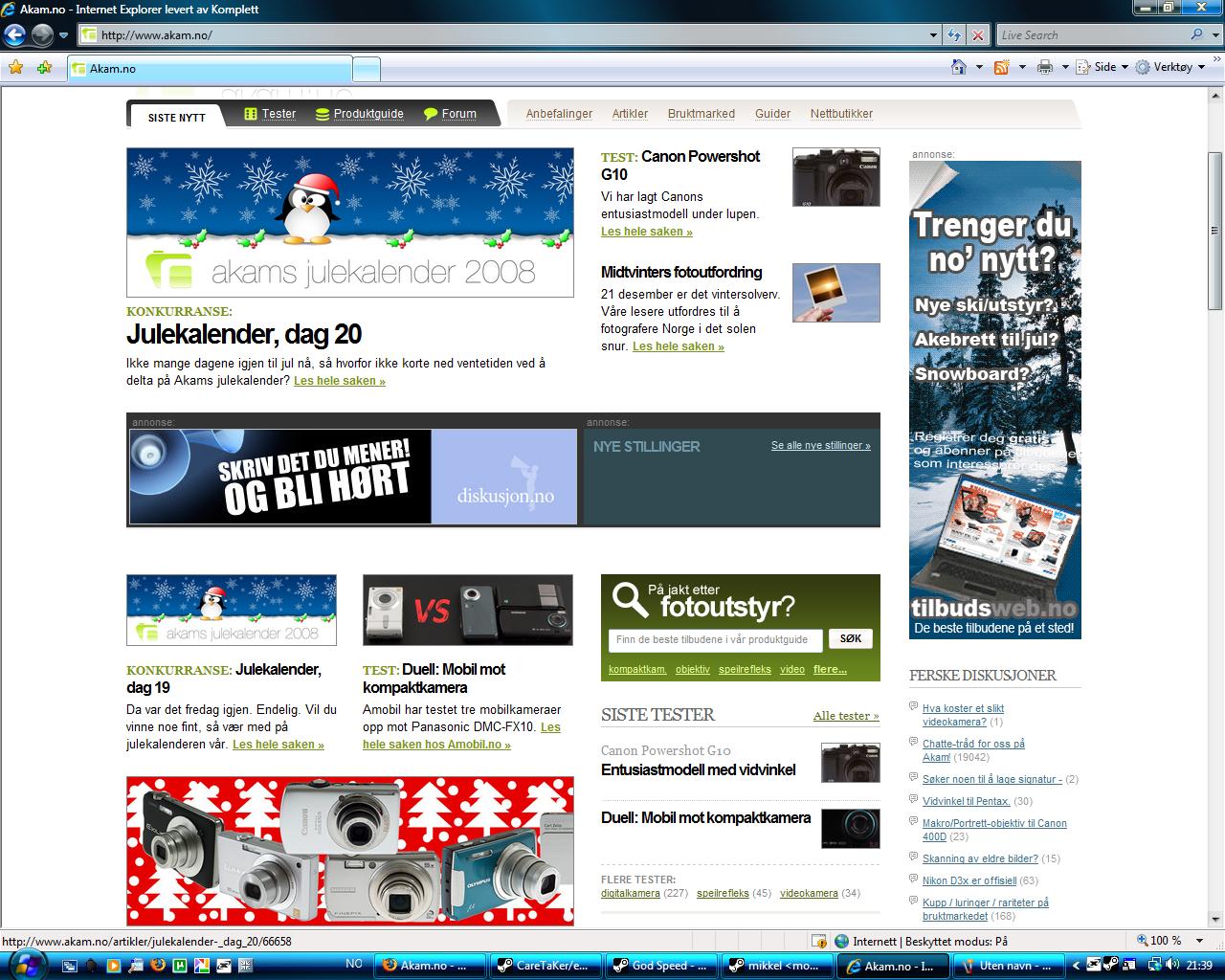Switch to CareTaKer taskbar window
This screenshot has width=1225, height=980.
coord(547,966)
